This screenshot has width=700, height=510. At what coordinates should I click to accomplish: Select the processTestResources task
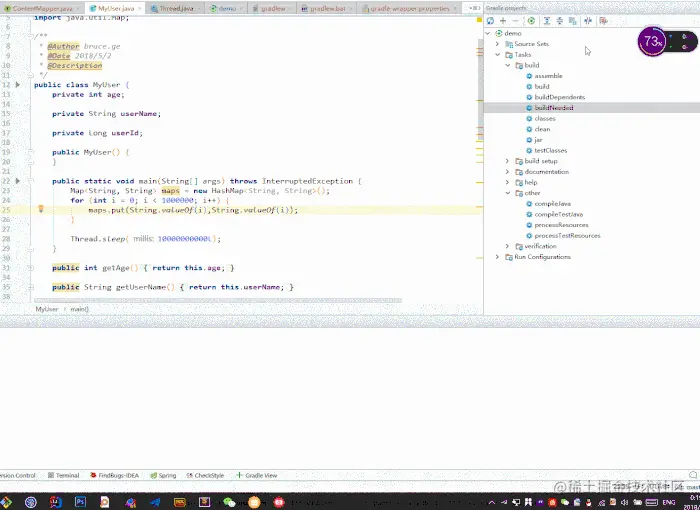563,236
